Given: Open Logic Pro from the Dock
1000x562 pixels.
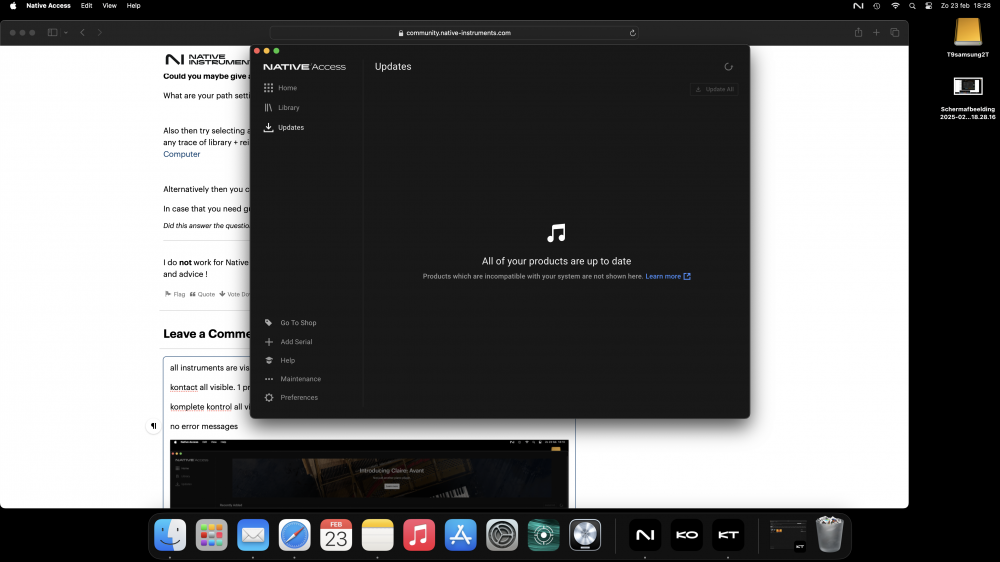Looking at the screenshot, I should coord(585,535).
